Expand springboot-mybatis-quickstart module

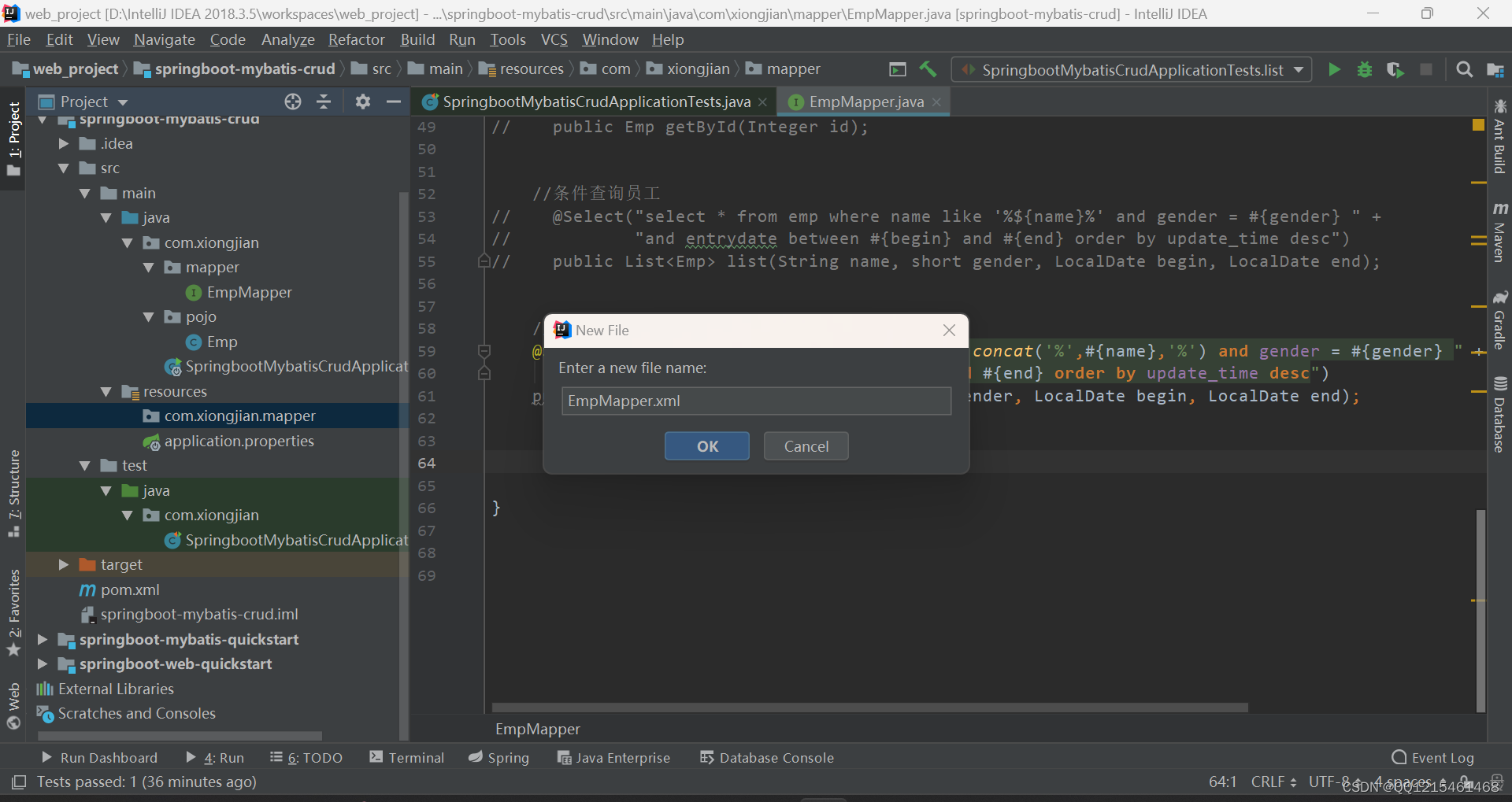[43, 639]
